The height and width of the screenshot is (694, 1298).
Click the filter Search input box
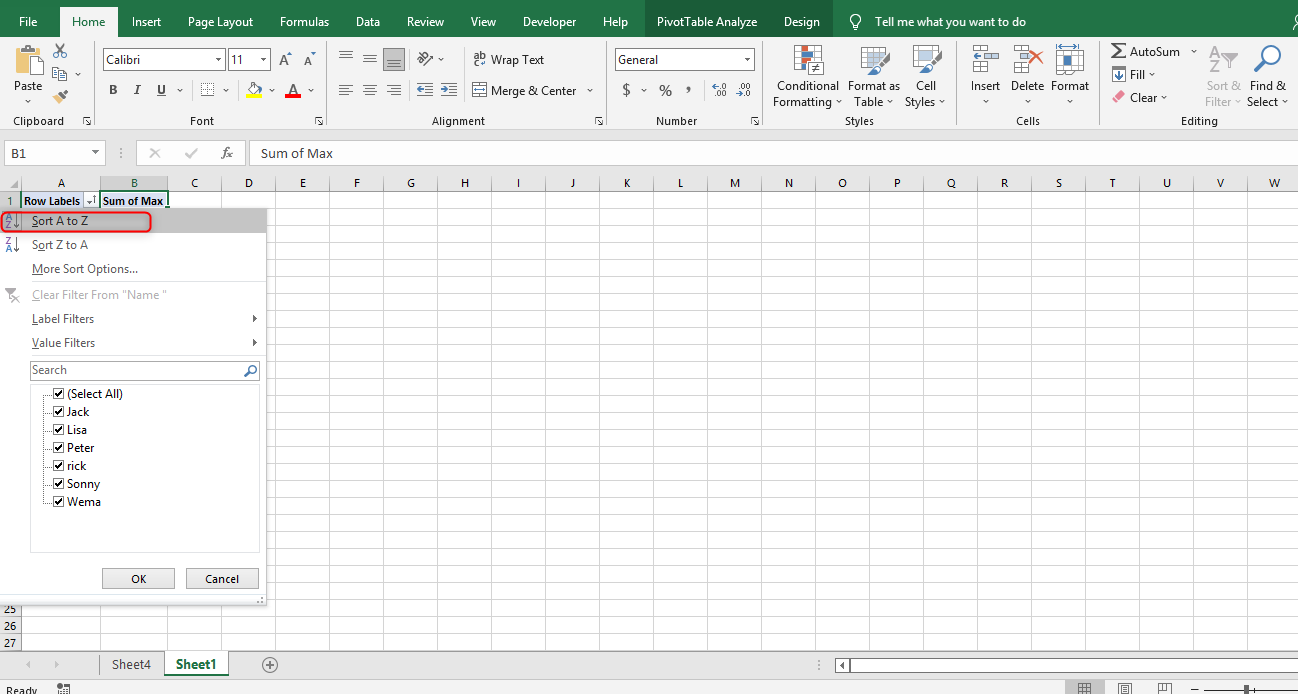click(136, 370)
